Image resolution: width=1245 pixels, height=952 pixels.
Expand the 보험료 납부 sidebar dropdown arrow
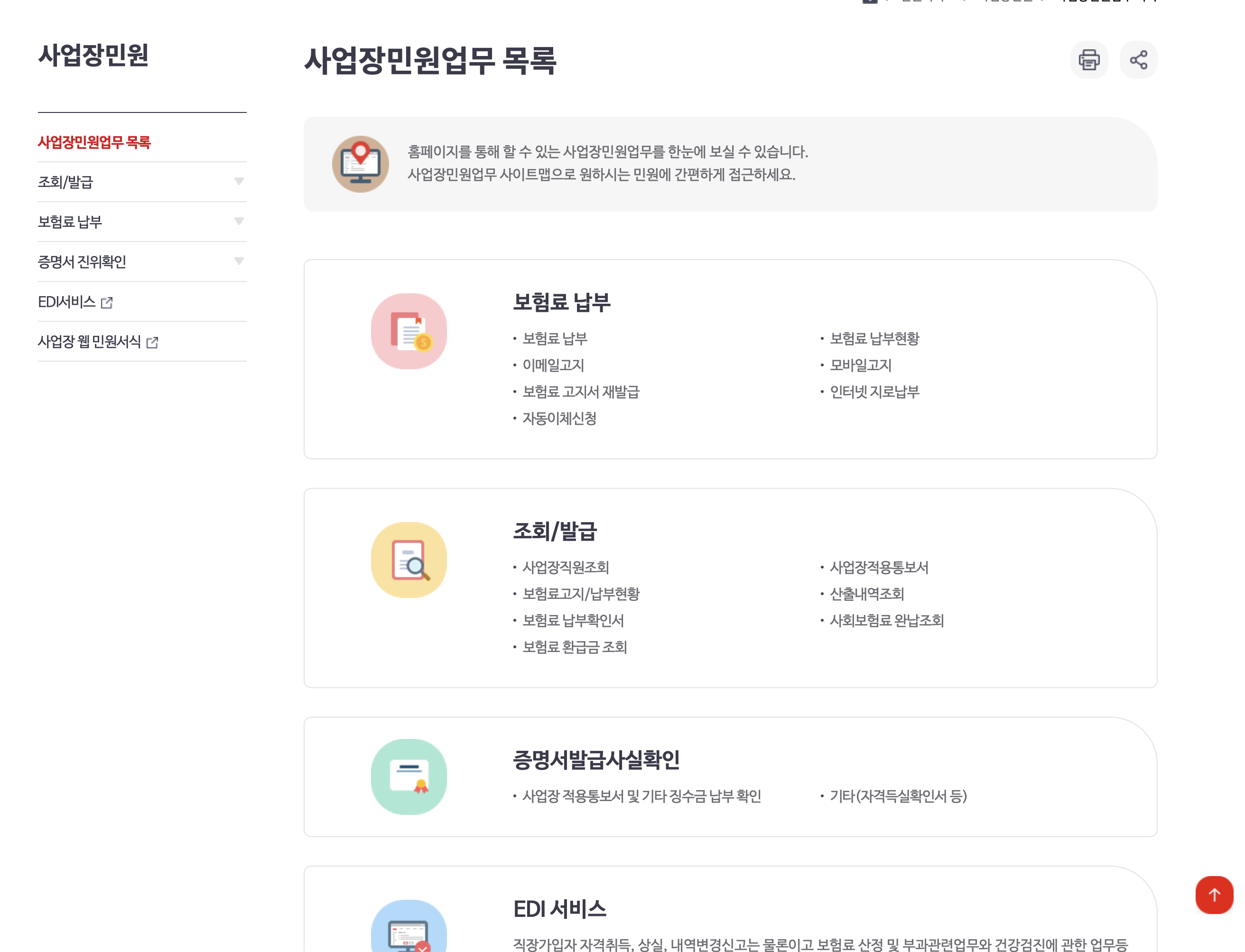point(239,221)
